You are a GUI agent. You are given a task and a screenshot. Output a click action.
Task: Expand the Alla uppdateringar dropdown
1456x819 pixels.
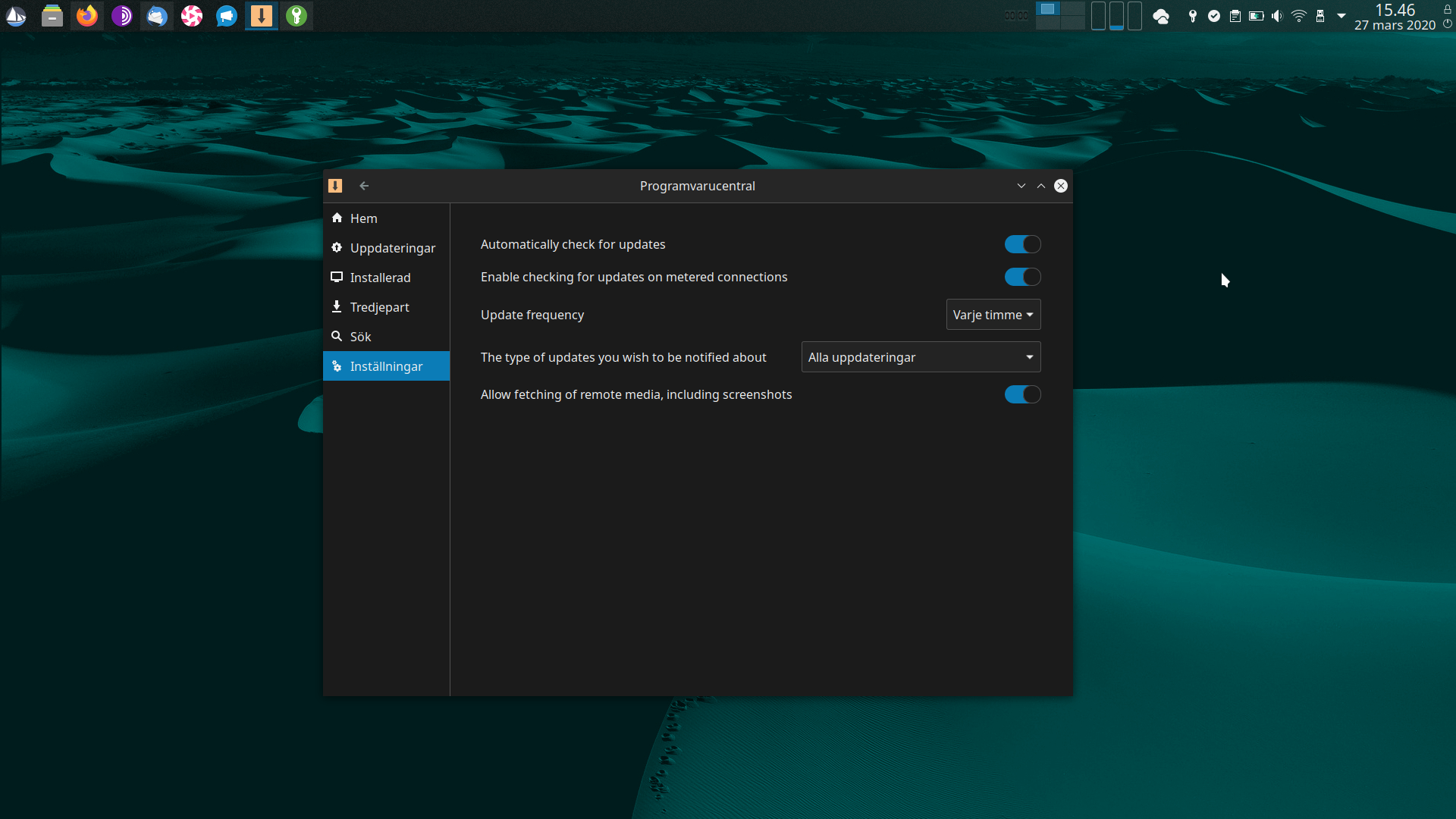tap(921, 357)
